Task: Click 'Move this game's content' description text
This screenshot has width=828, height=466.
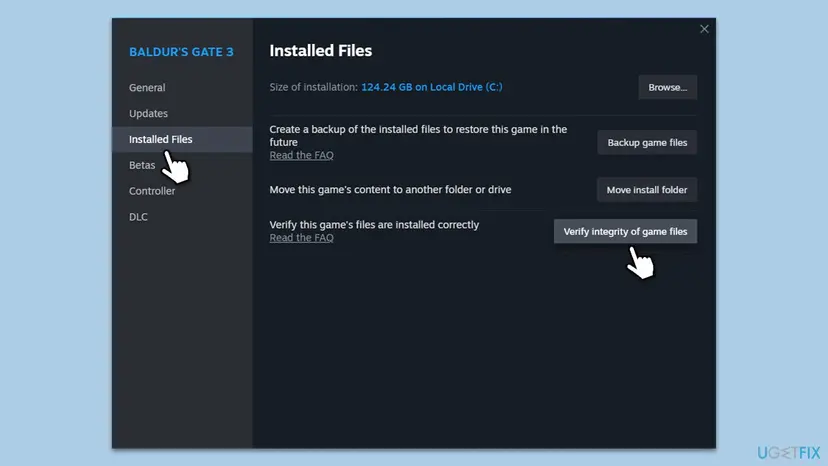Action: 390,189
